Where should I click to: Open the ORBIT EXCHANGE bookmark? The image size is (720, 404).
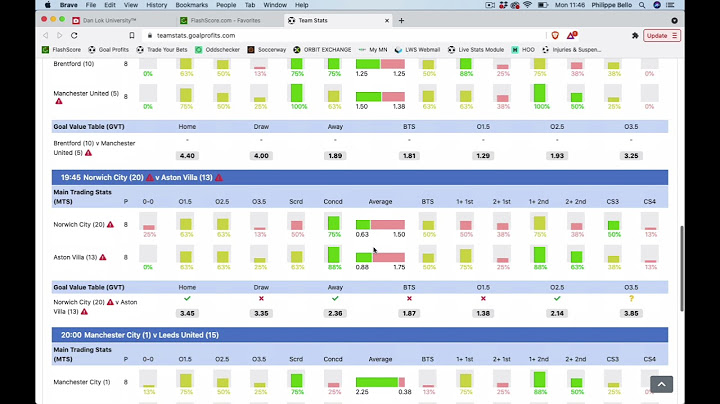322,50
